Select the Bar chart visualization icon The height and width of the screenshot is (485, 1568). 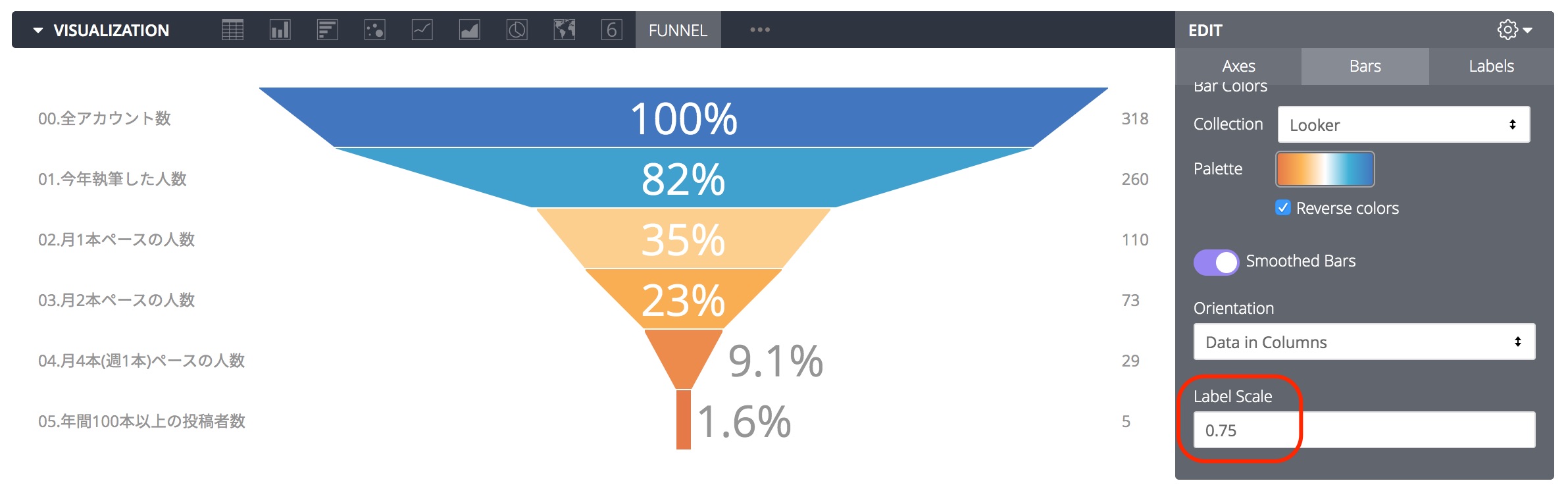(x=328, y=29)
